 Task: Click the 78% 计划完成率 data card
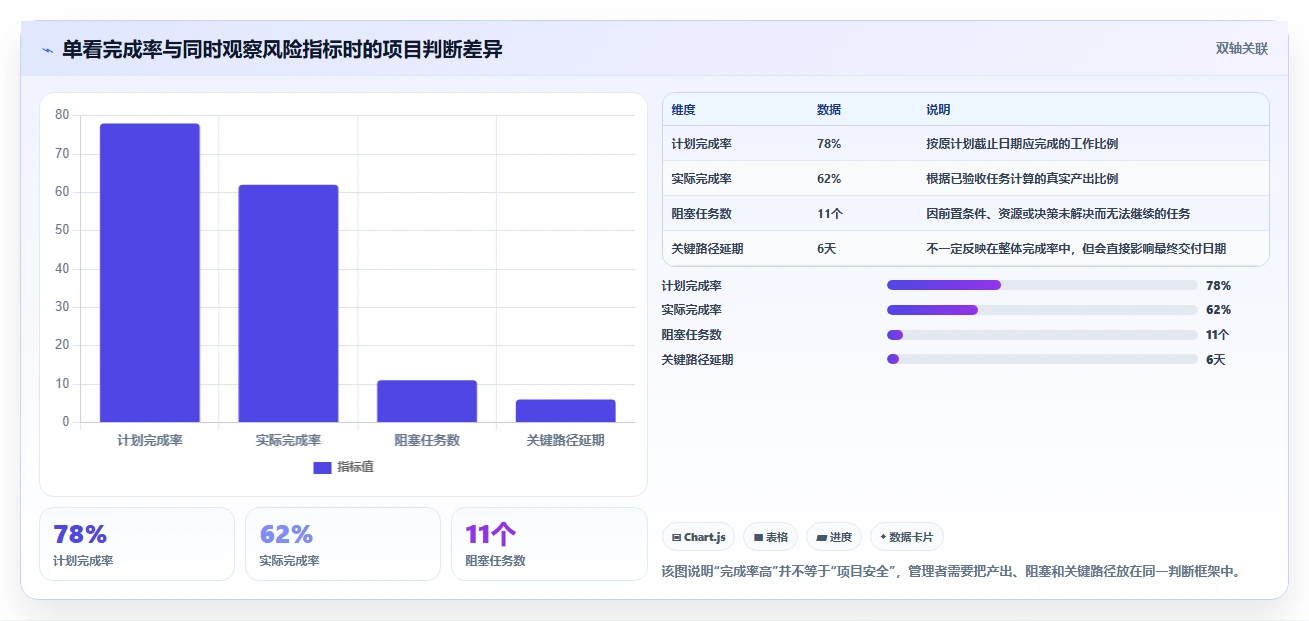[137, 544]
